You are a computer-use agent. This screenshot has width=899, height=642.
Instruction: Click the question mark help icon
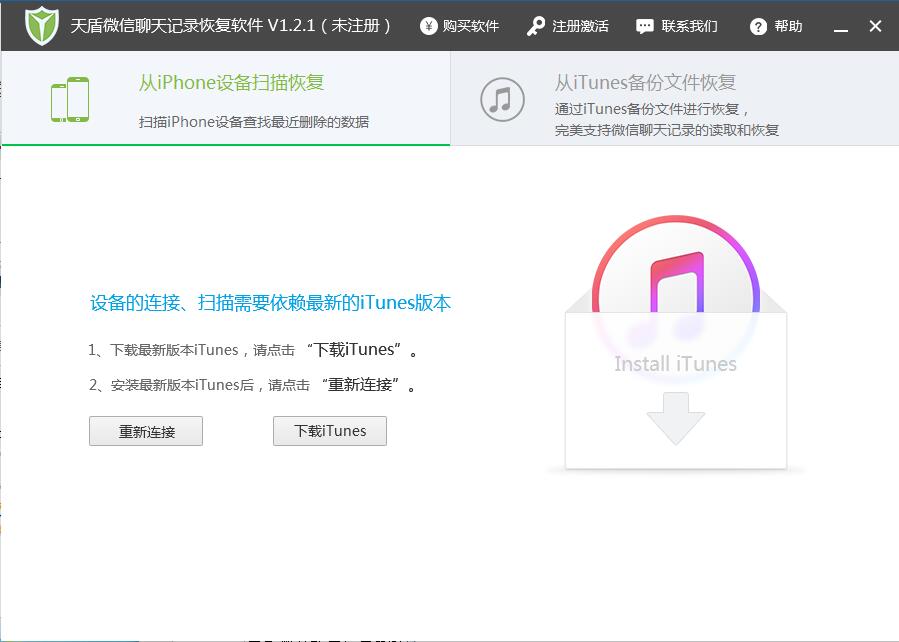758,26
